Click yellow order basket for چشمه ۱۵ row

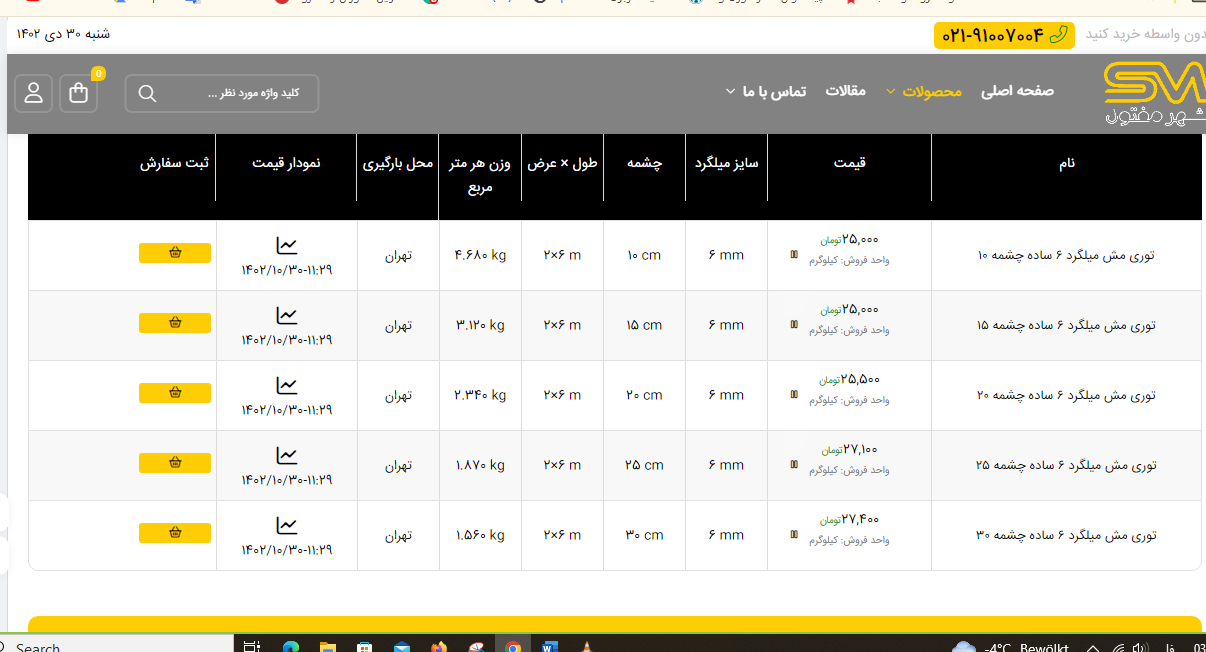(x=175, y=323)
